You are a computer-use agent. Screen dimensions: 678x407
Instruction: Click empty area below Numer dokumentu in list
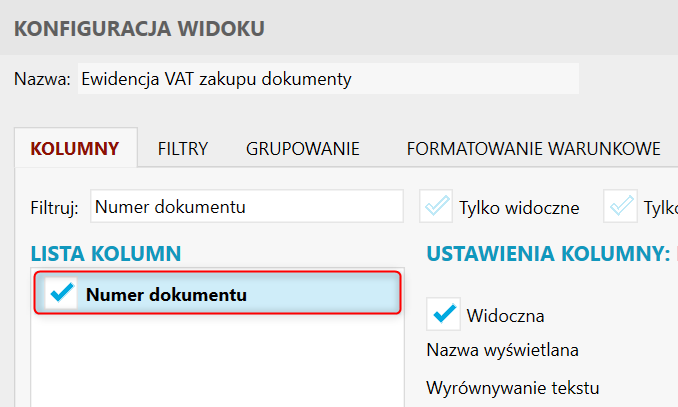(217, 361)
